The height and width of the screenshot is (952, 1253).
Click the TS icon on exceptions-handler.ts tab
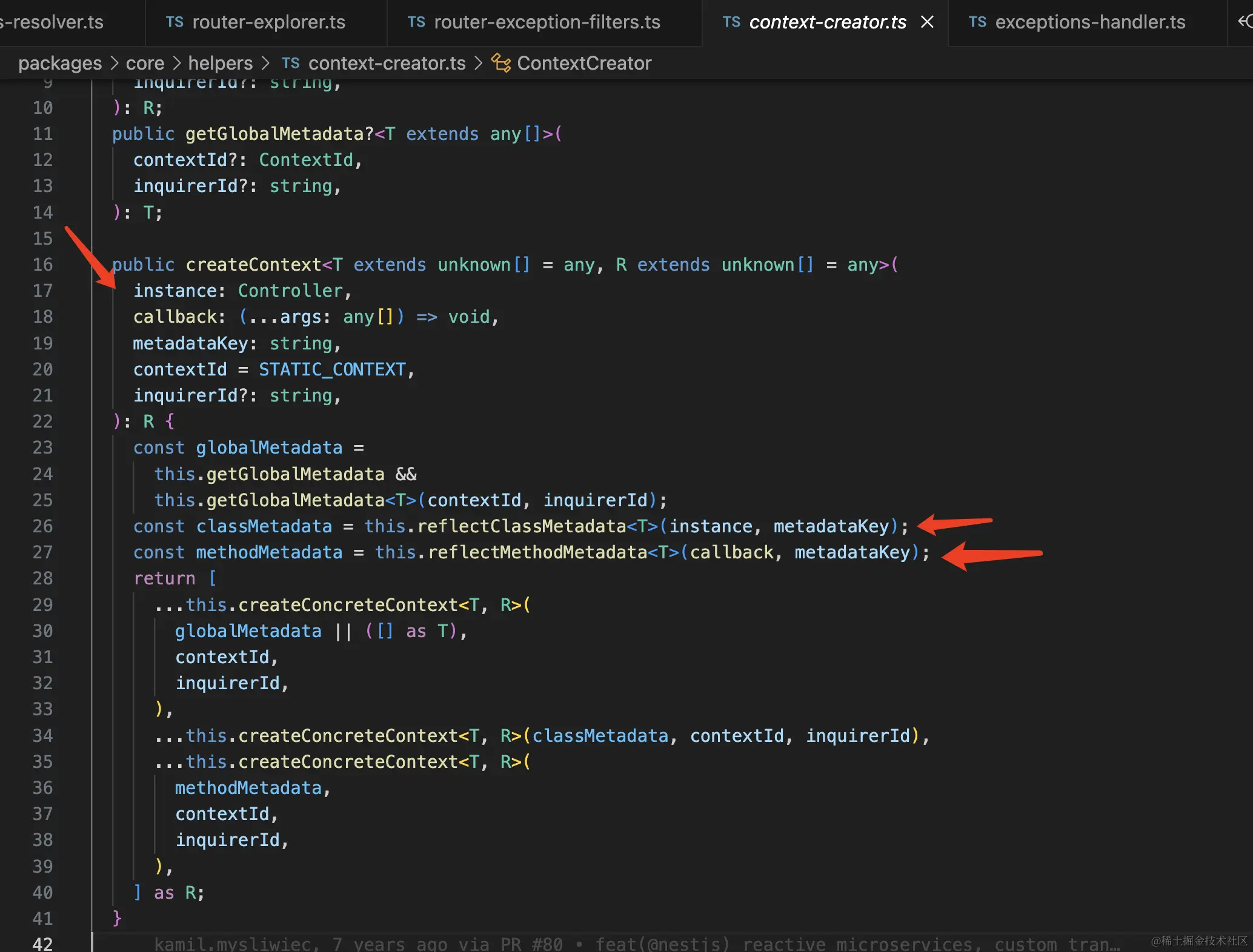pos(977,22)
